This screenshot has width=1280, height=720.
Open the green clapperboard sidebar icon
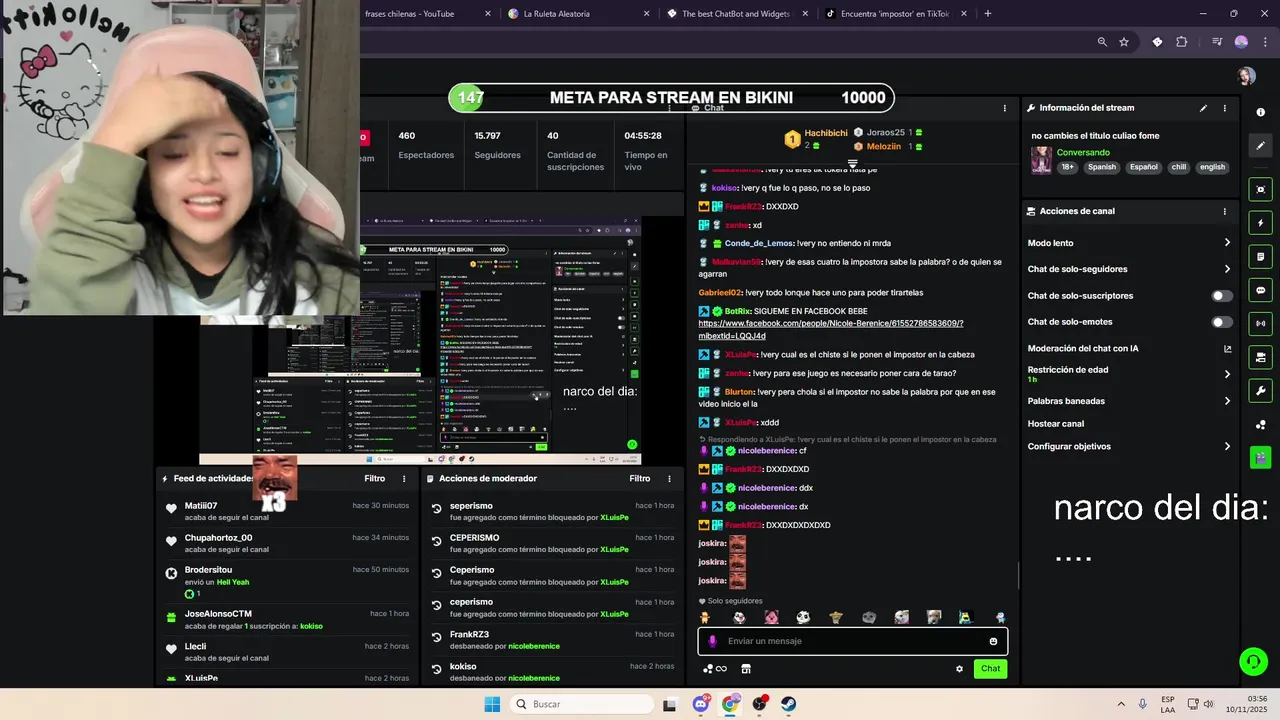point(1260,457)
